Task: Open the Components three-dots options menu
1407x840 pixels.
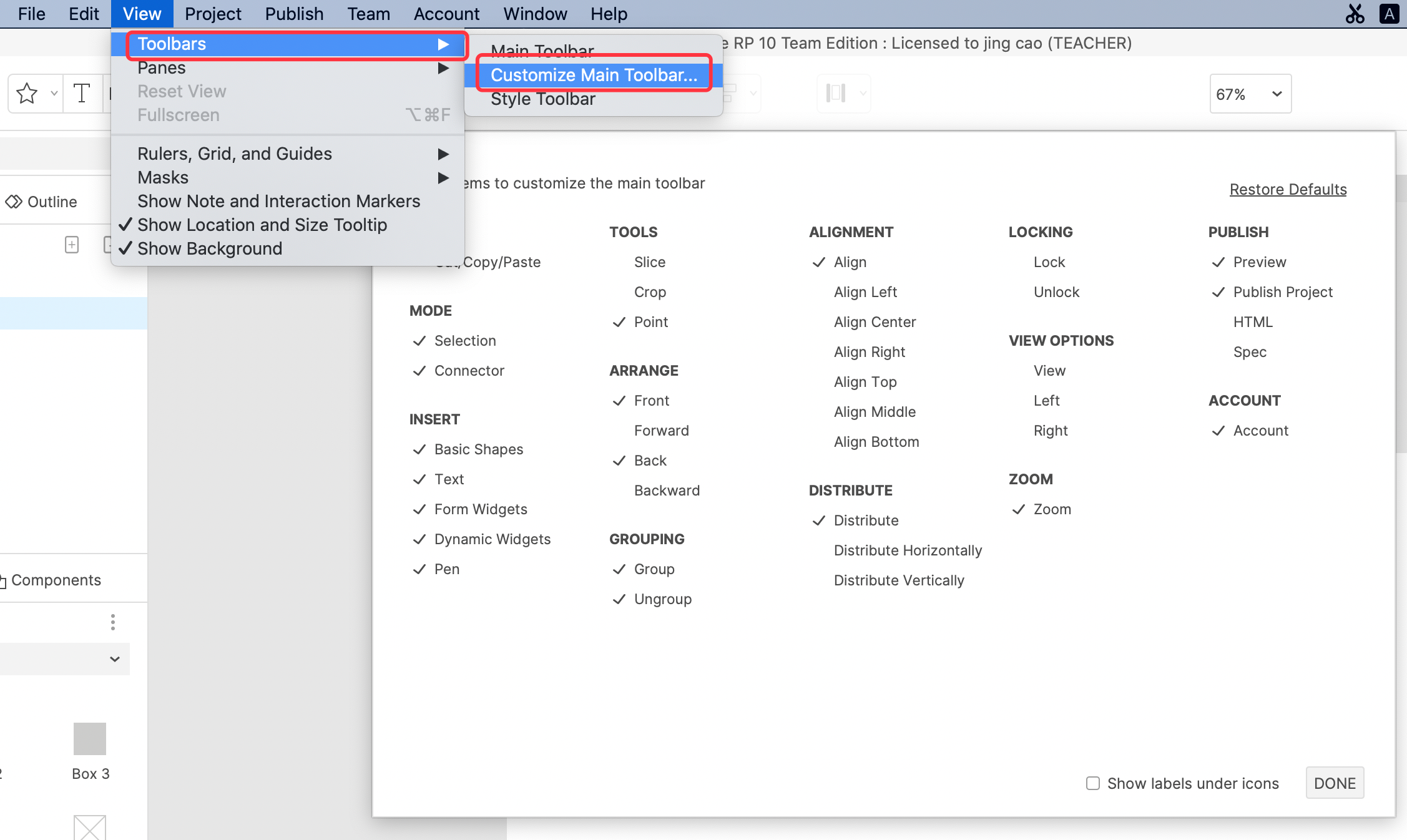Action: [113, 622]
